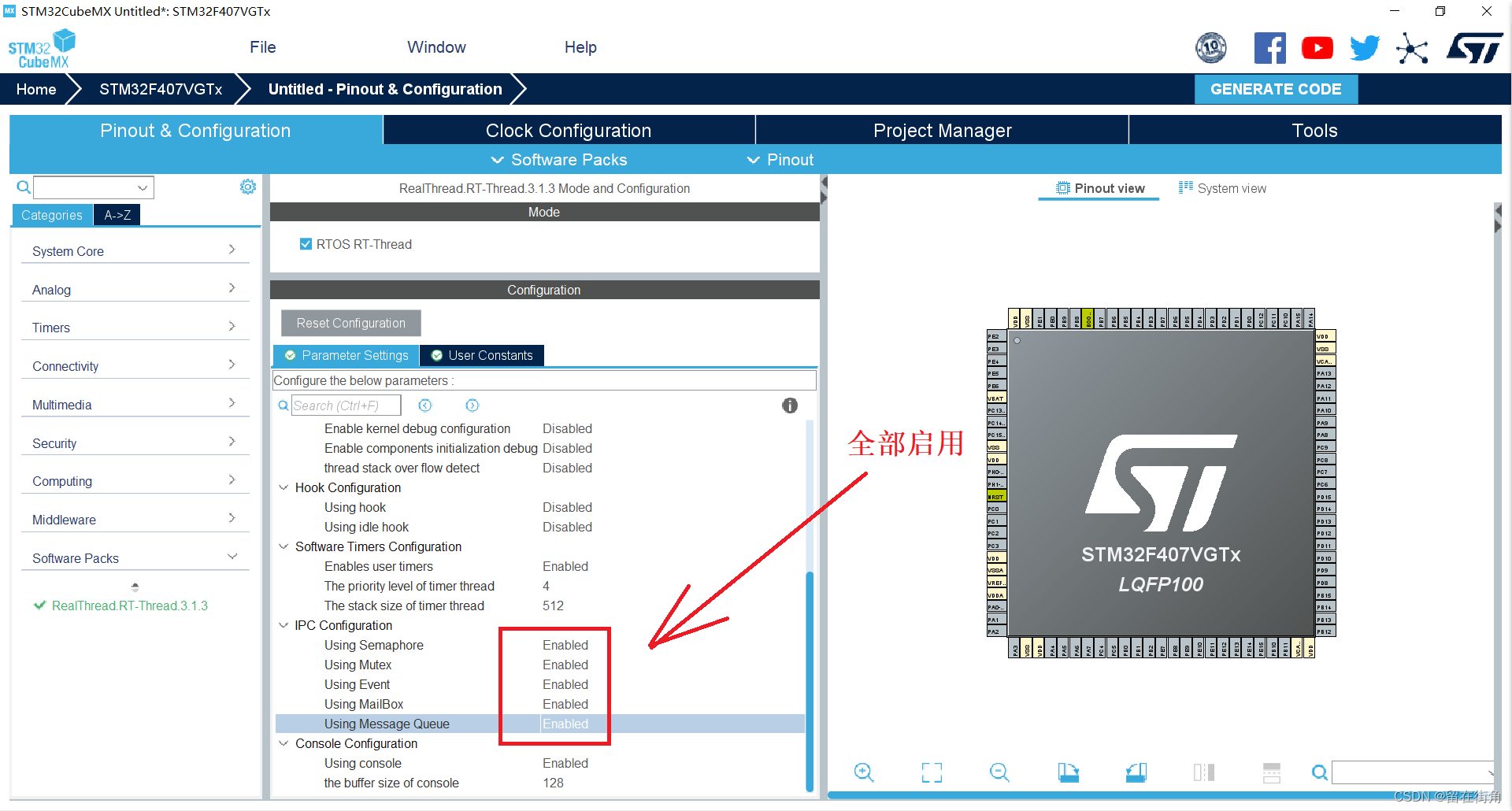The width and height of the screenshot is (1512, 811).
Task: Collapse IPC Configuration section
Action: click(x=283, y=625)
